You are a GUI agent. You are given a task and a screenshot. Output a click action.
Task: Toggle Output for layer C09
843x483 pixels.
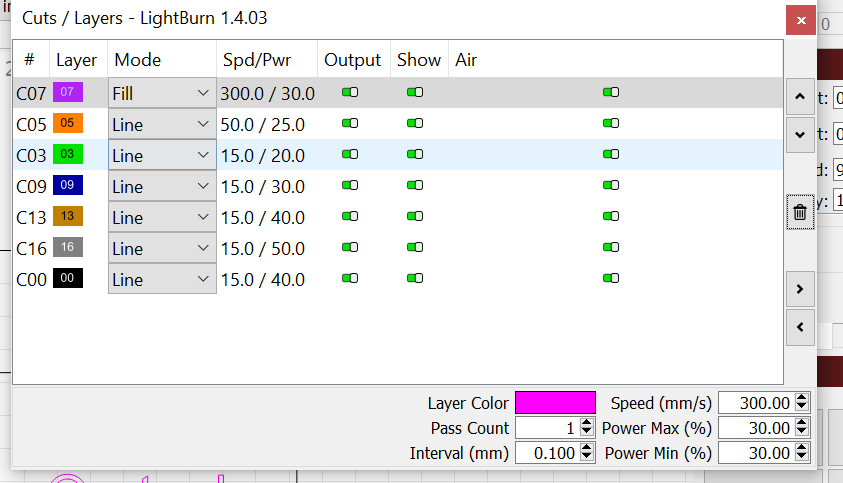(350, 186)
